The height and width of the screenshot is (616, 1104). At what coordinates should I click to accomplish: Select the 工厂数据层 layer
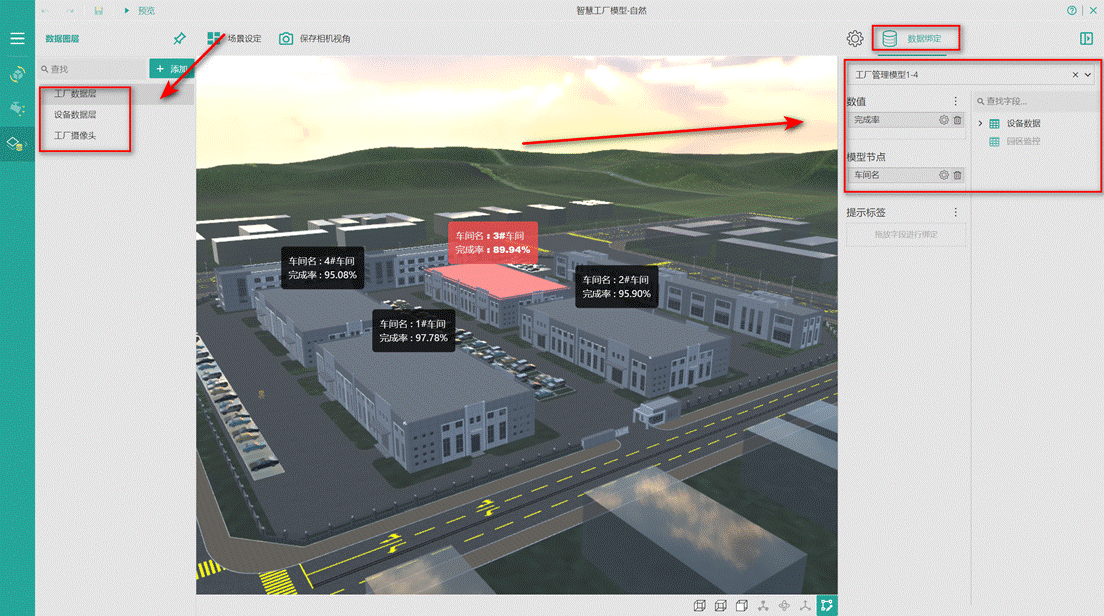116,94
